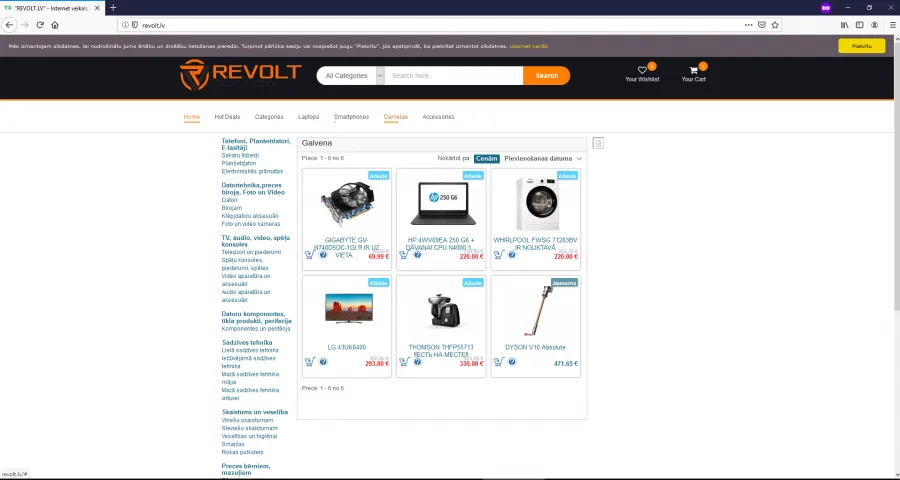The height and width of the screenshot is (480, 900).
Task: Open page actions three-dot menu
Action: [748, 25]
